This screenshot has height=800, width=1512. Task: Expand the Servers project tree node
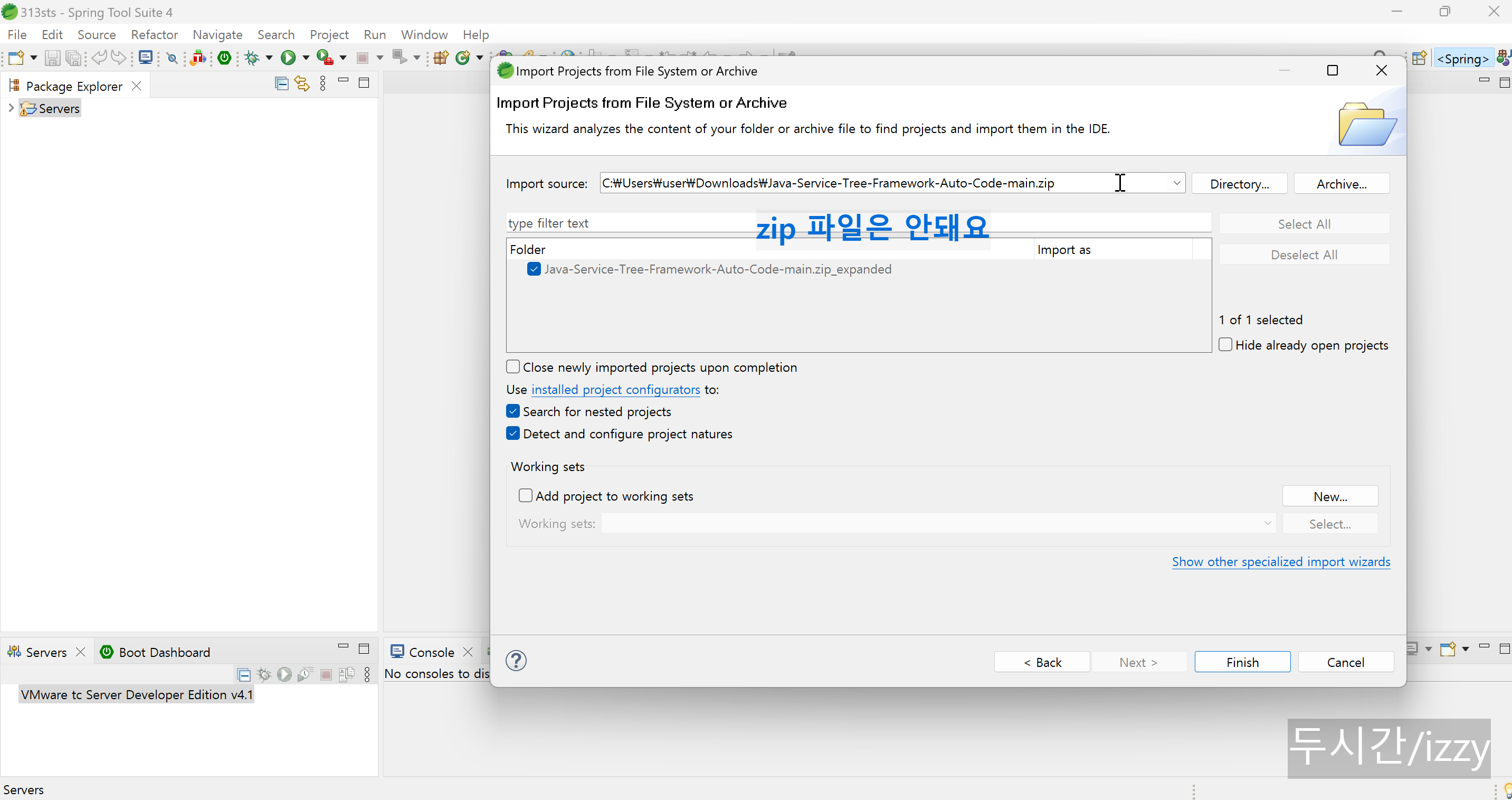(11, 108)
